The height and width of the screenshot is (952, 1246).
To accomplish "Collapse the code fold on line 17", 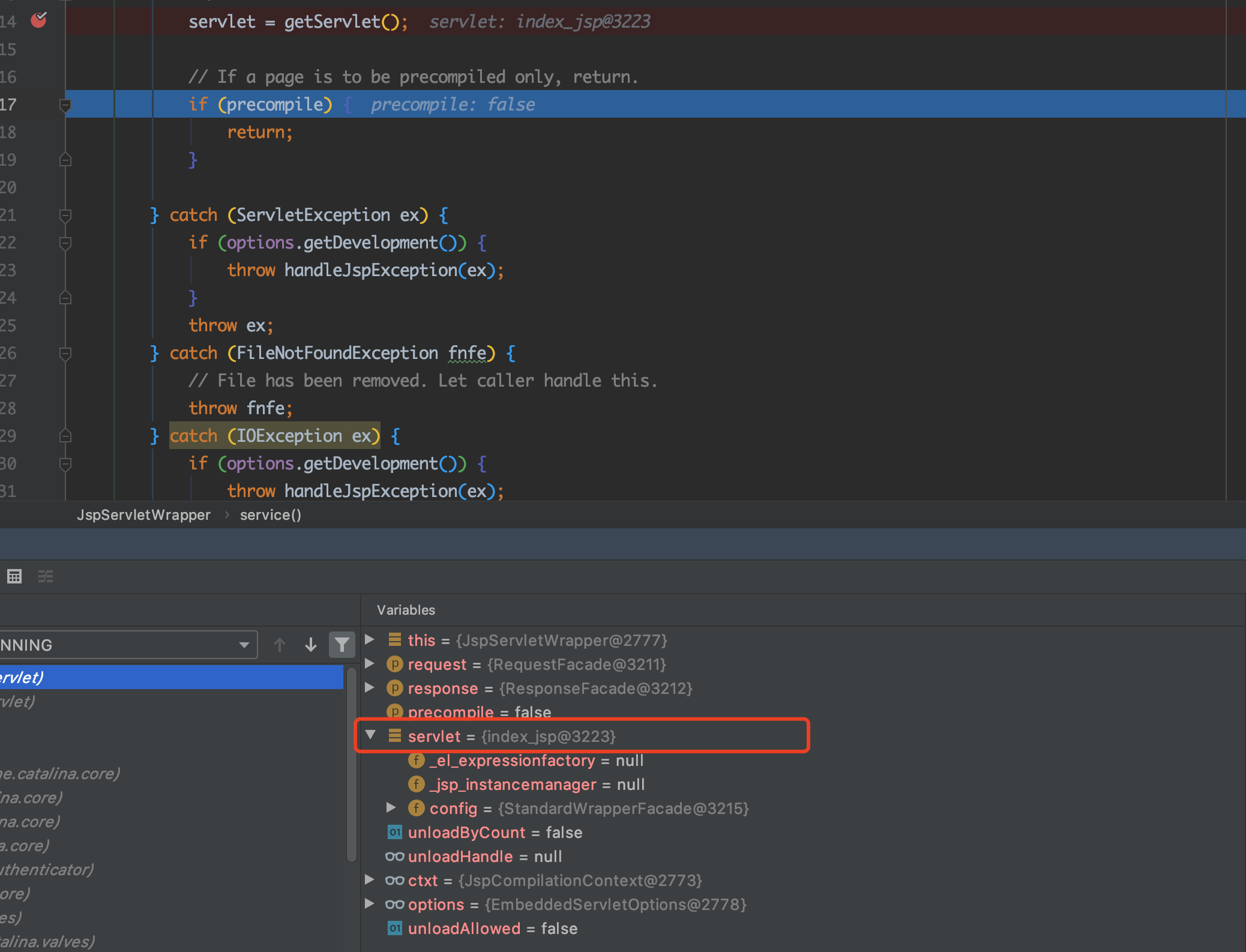I will [x=65, y=104].
